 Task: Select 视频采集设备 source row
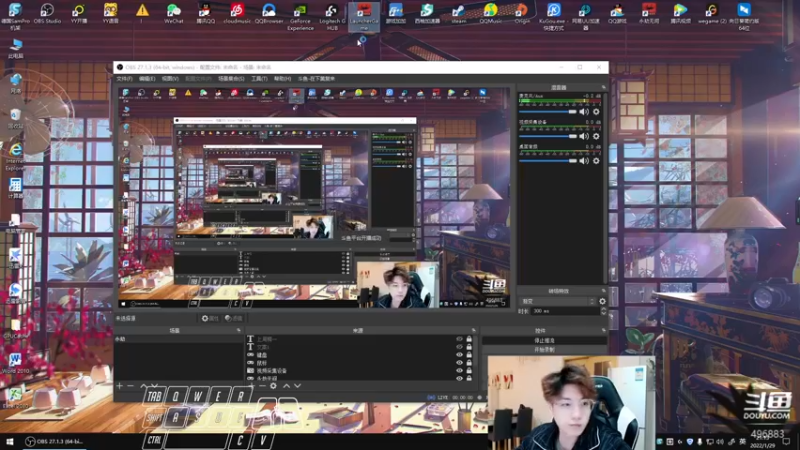(360, 370)
